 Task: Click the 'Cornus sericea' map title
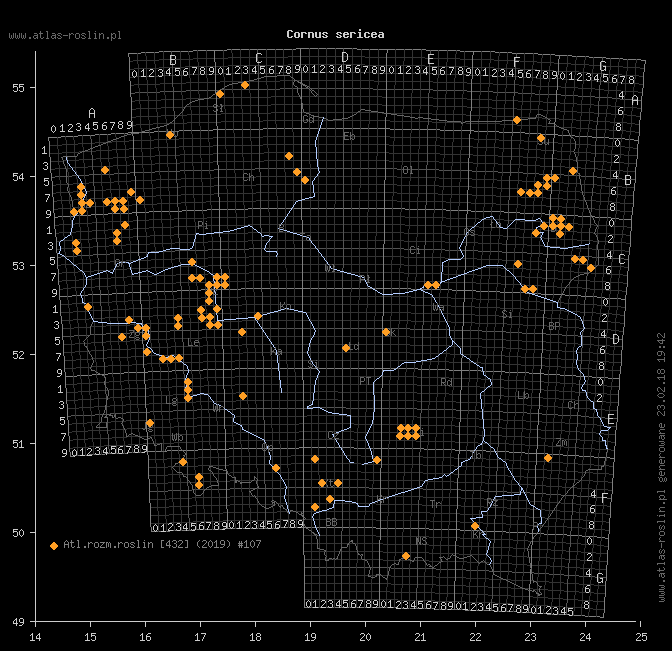(x=335, y=34)
